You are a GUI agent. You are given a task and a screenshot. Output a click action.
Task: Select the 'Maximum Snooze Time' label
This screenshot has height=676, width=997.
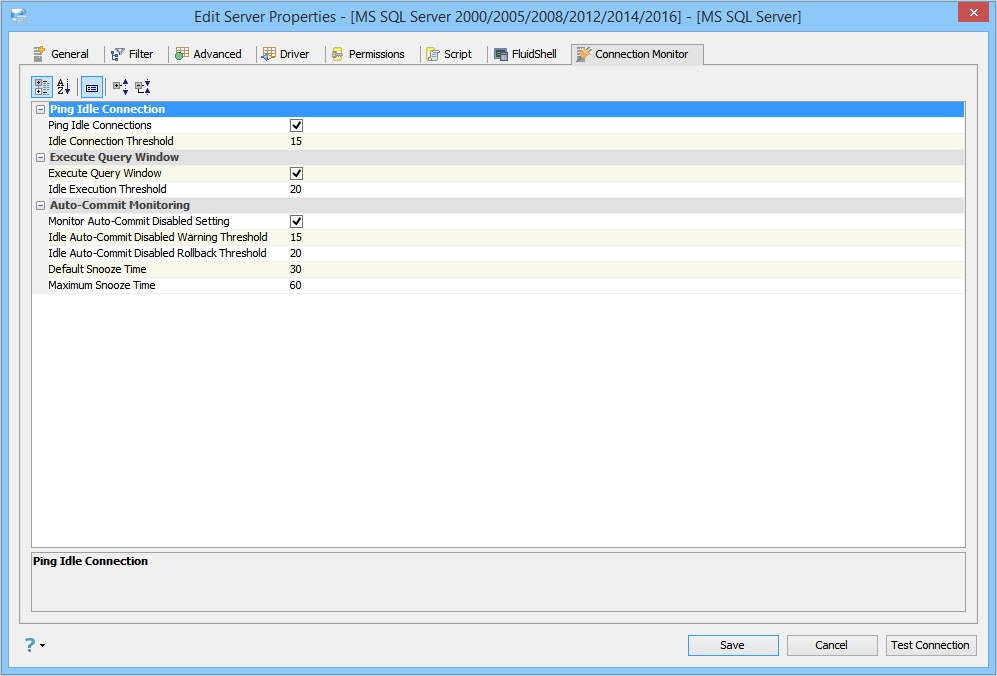[x=102, y=285]
